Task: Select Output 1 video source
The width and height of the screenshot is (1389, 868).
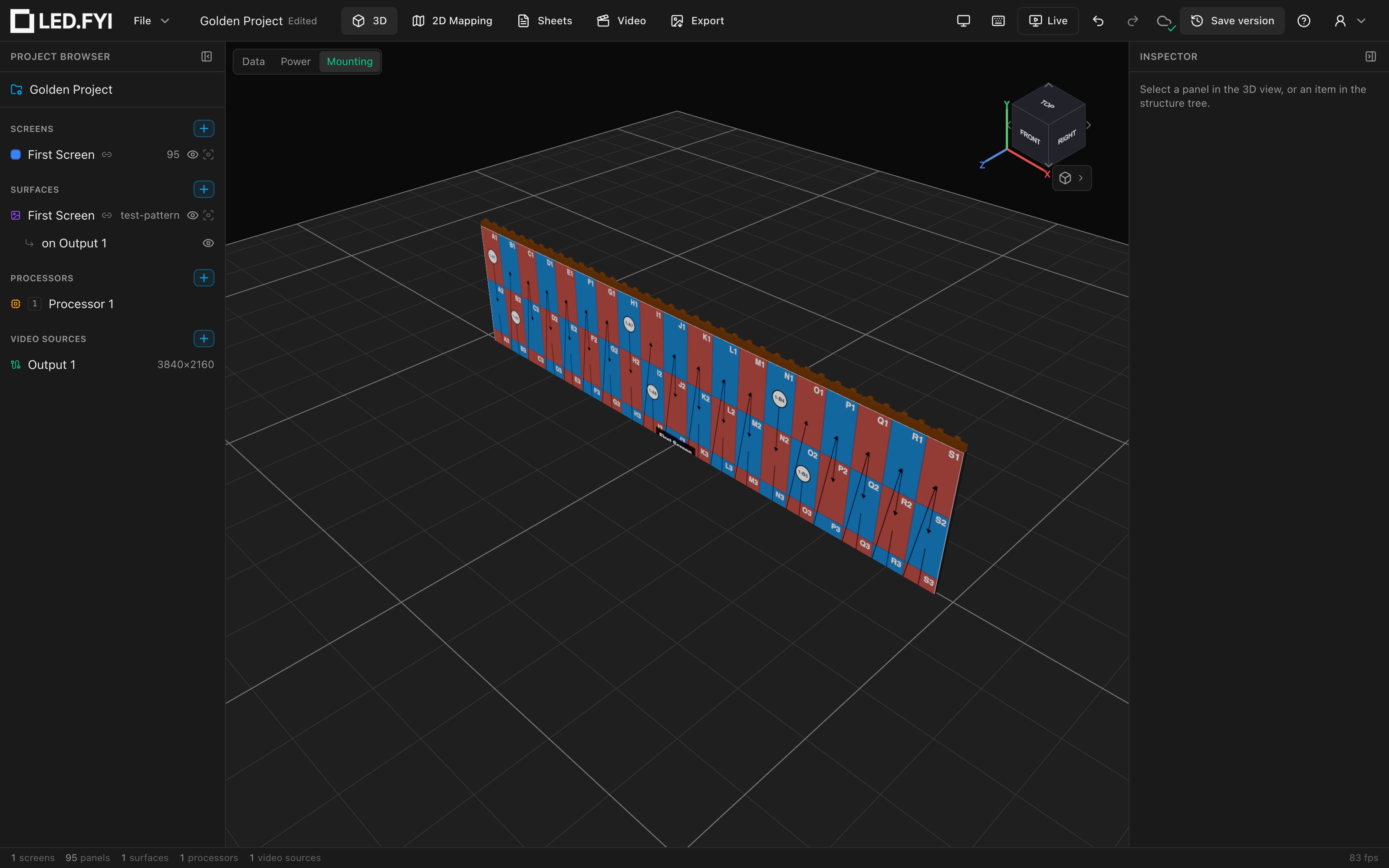Action: (112, 365)
